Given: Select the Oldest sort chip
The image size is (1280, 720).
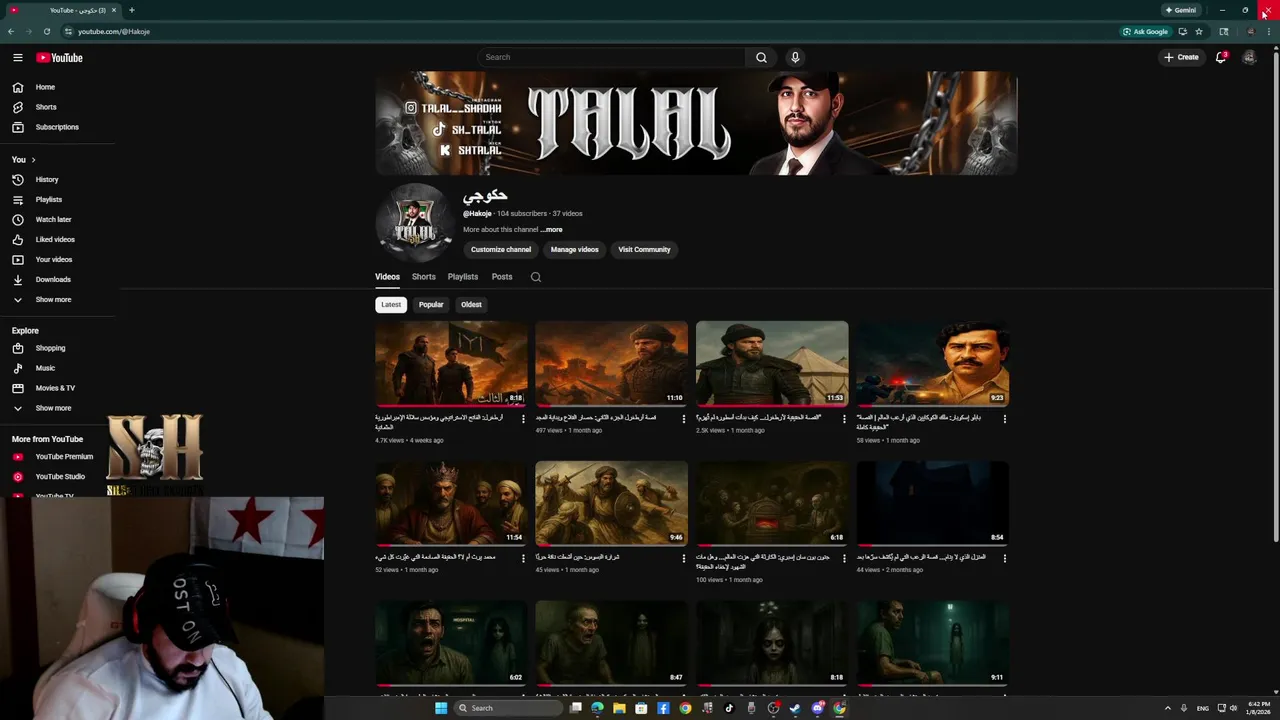Looking at the screenshot, I should [x=471, y=305].
